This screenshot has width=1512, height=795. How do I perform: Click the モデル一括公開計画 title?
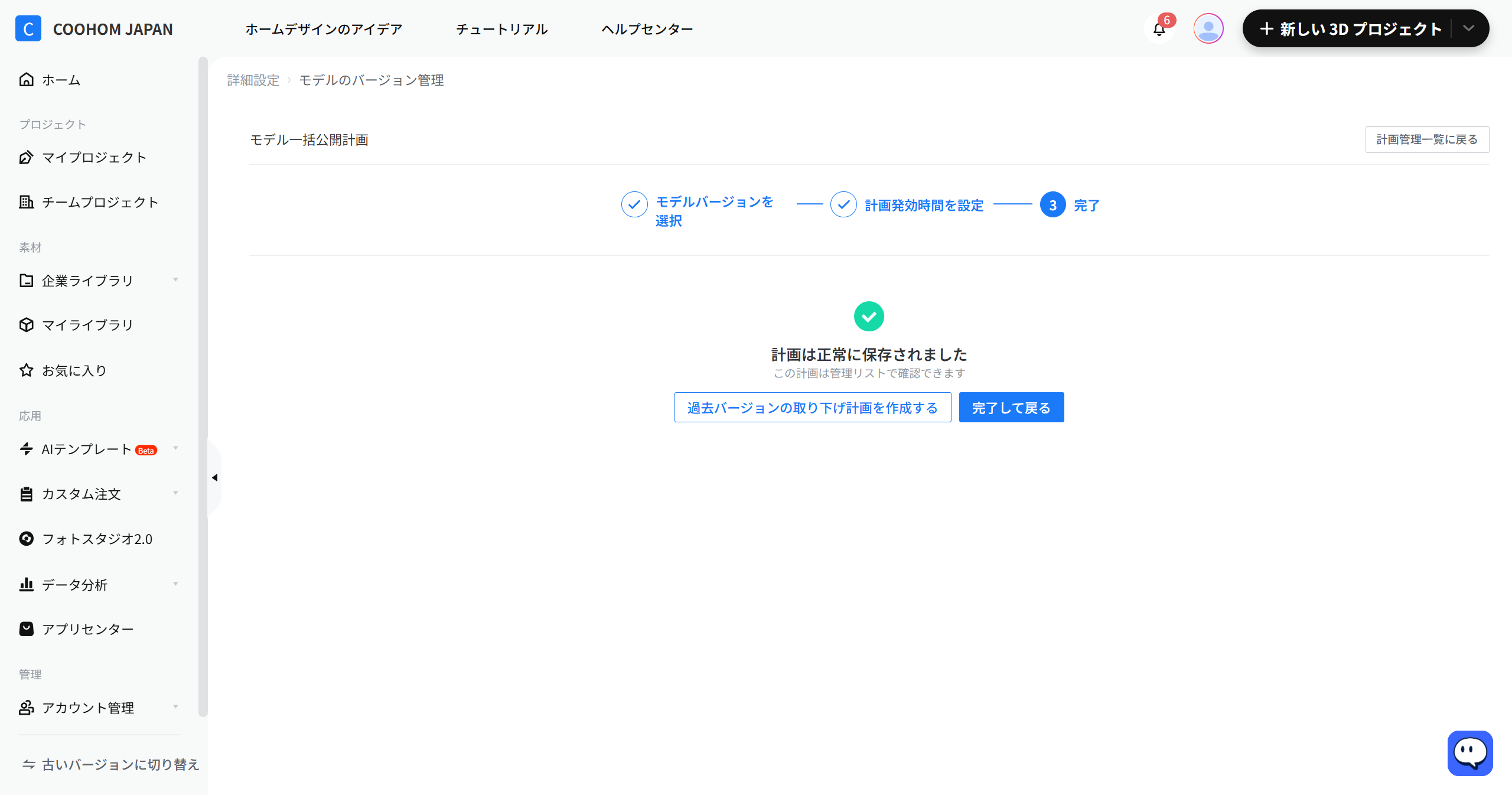point(309,140)
